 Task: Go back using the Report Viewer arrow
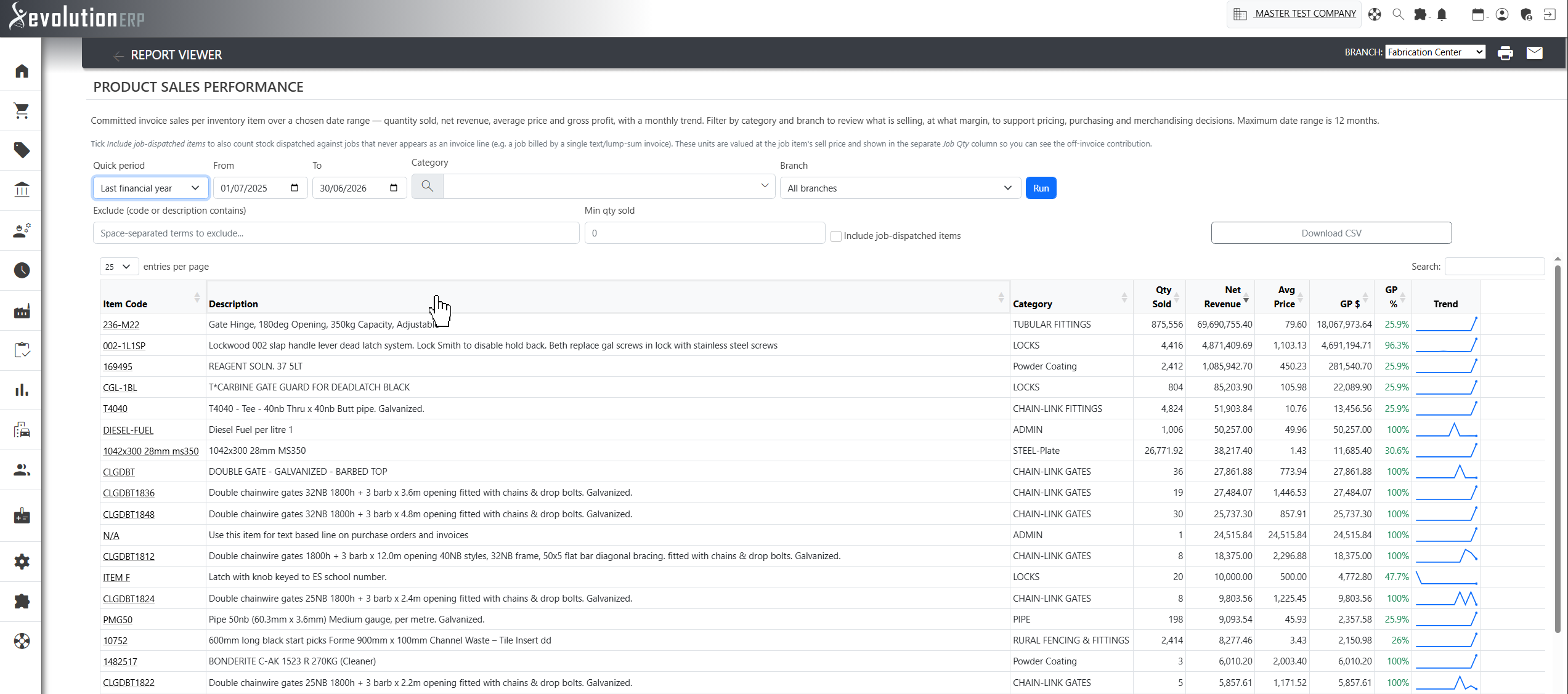[x=119, y=55]
